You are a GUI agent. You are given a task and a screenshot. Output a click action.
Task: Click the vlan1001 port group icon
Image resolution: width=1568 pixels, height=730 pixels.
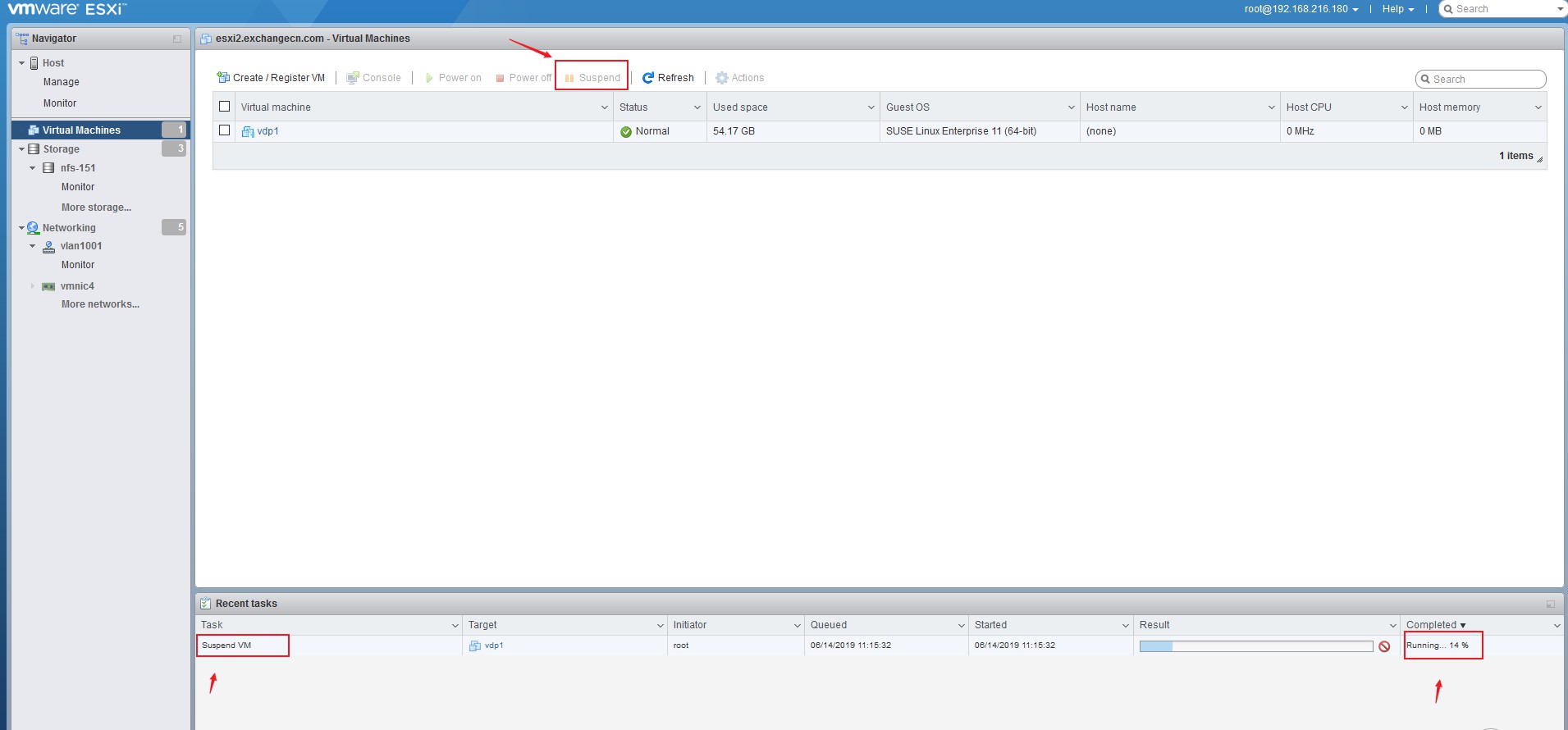48,246
